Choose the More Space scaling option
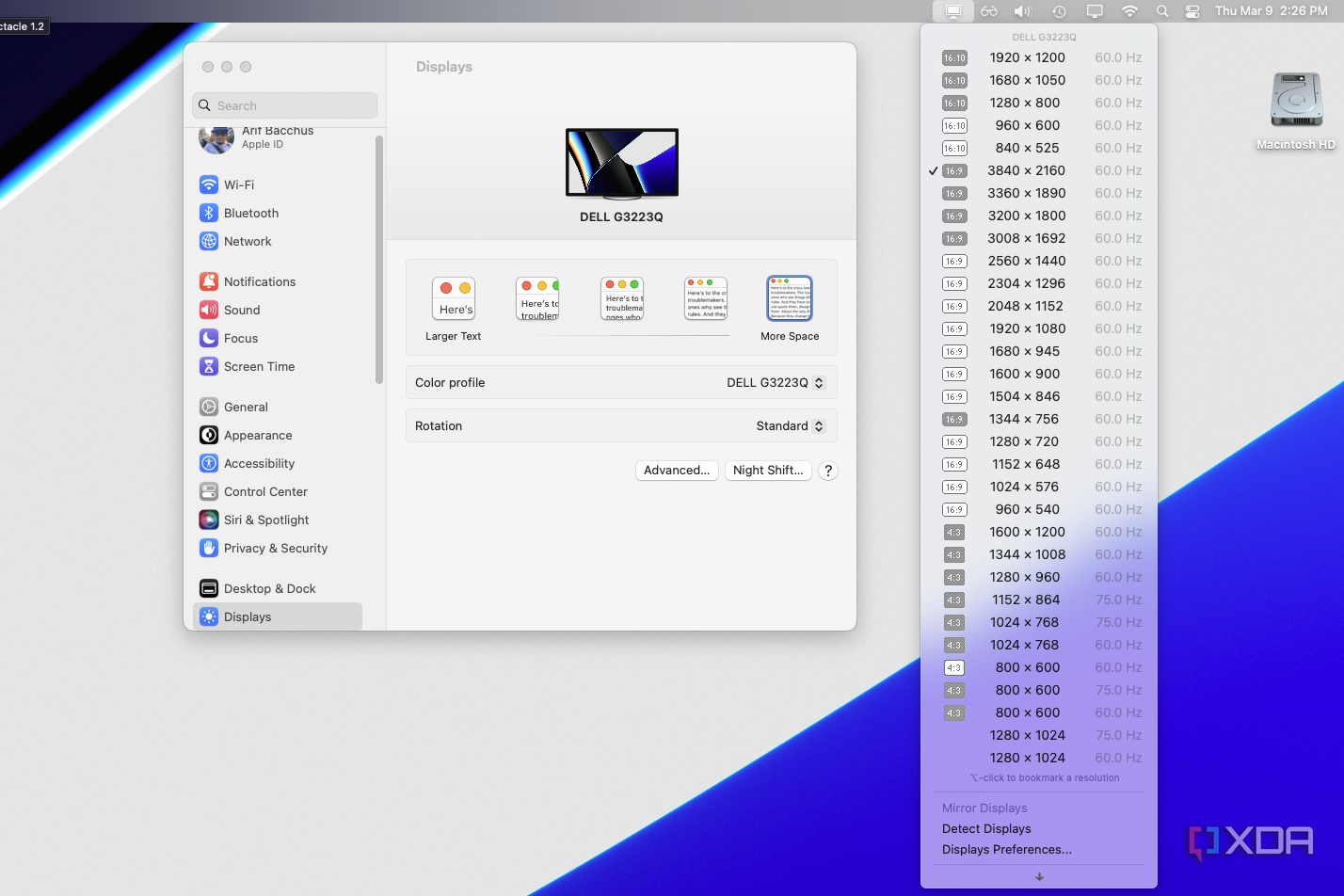This screenshot has height=896, width=1344. click(x=789, y=297)
